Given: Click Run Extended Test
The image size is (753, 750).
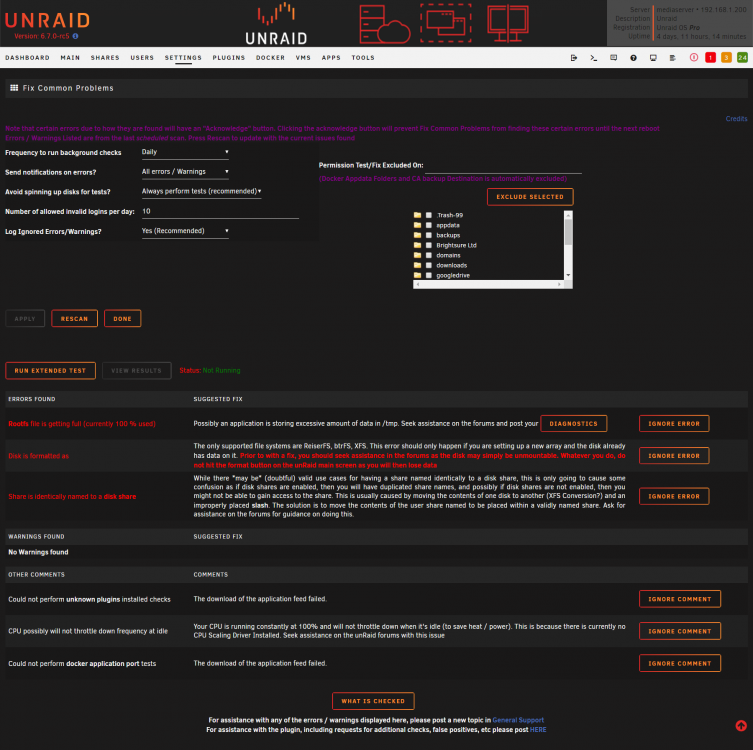Looking at the screenshot, I should [50, 371].
